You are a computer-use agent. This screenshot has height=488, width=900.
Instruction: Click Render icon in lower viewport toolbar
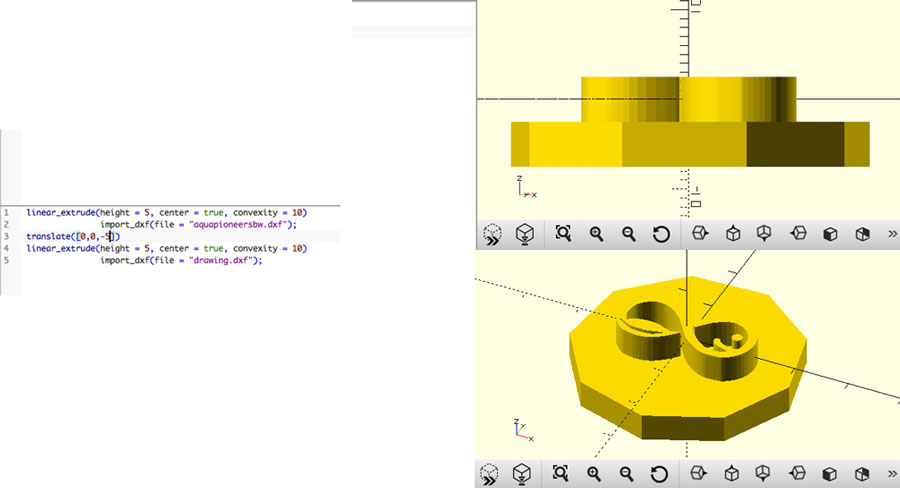pyautogui.click(x=522, y=475)
